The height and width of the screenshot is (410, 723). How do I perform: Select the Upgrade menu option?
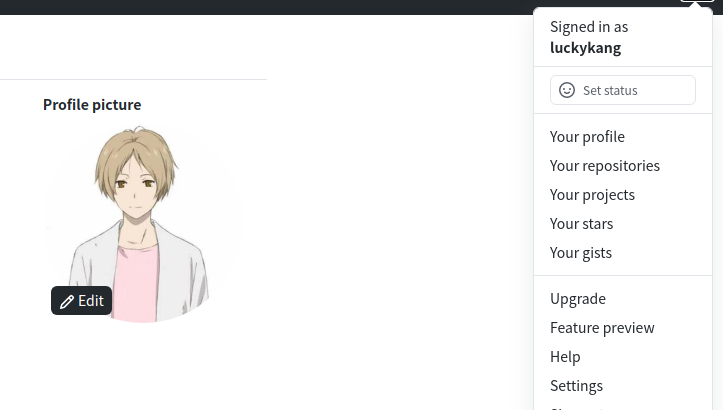click(578, 299)
